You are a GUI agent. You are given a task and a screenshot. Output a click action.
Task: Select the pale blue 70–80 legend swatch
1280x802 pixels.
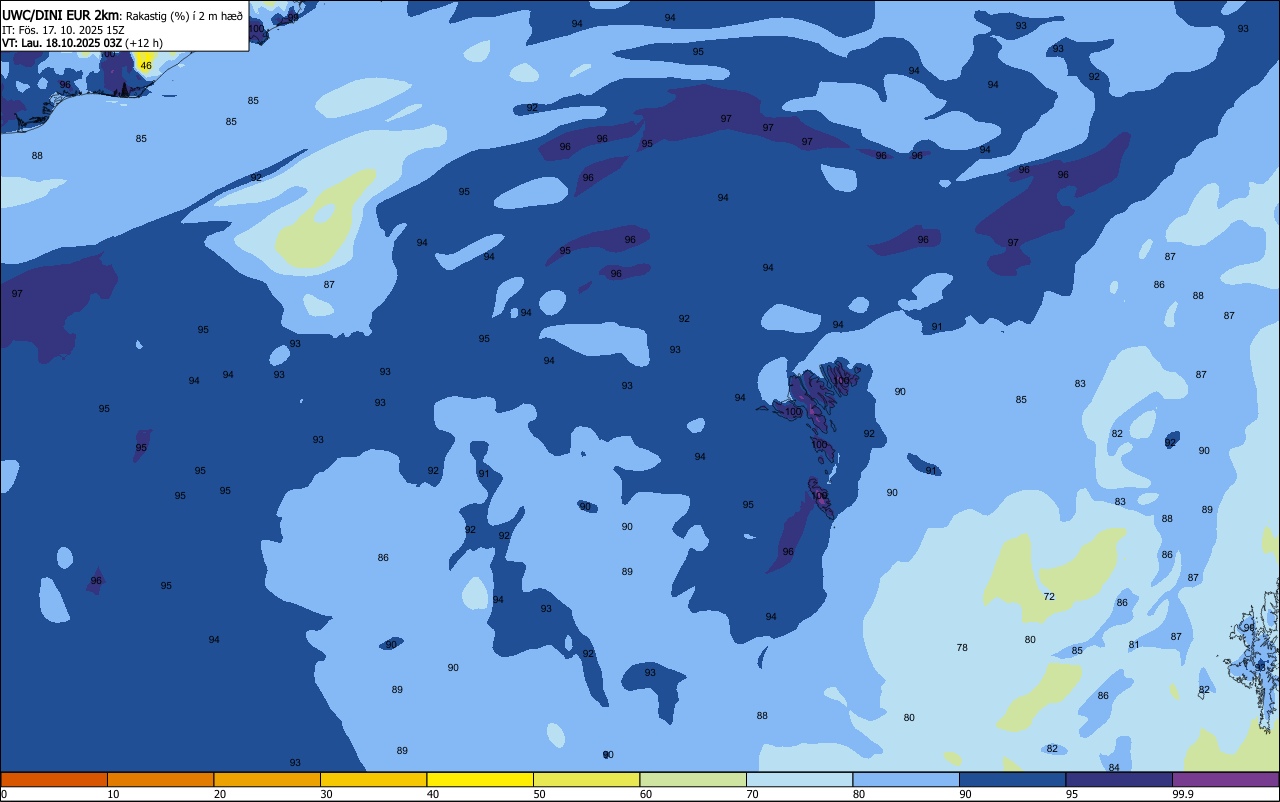799,779
